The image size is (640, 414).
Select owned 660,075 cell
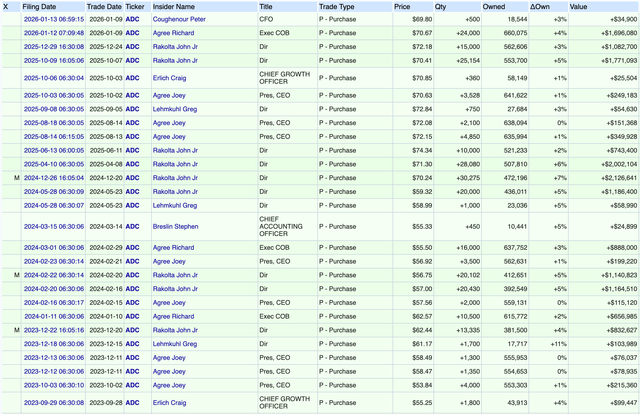[516, 33]
